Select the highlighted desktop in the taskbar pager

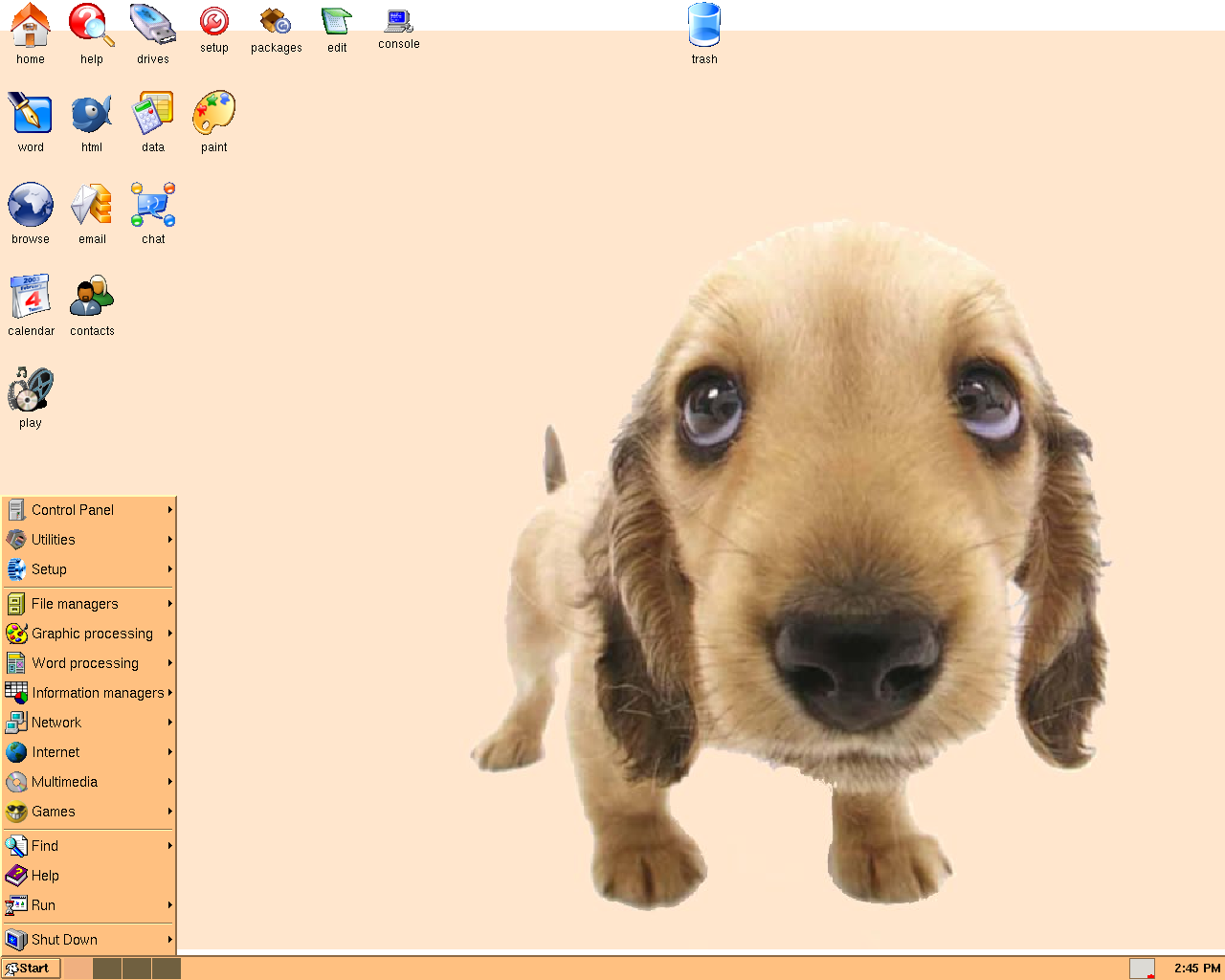pyautogui.click(x=78, y=969)
